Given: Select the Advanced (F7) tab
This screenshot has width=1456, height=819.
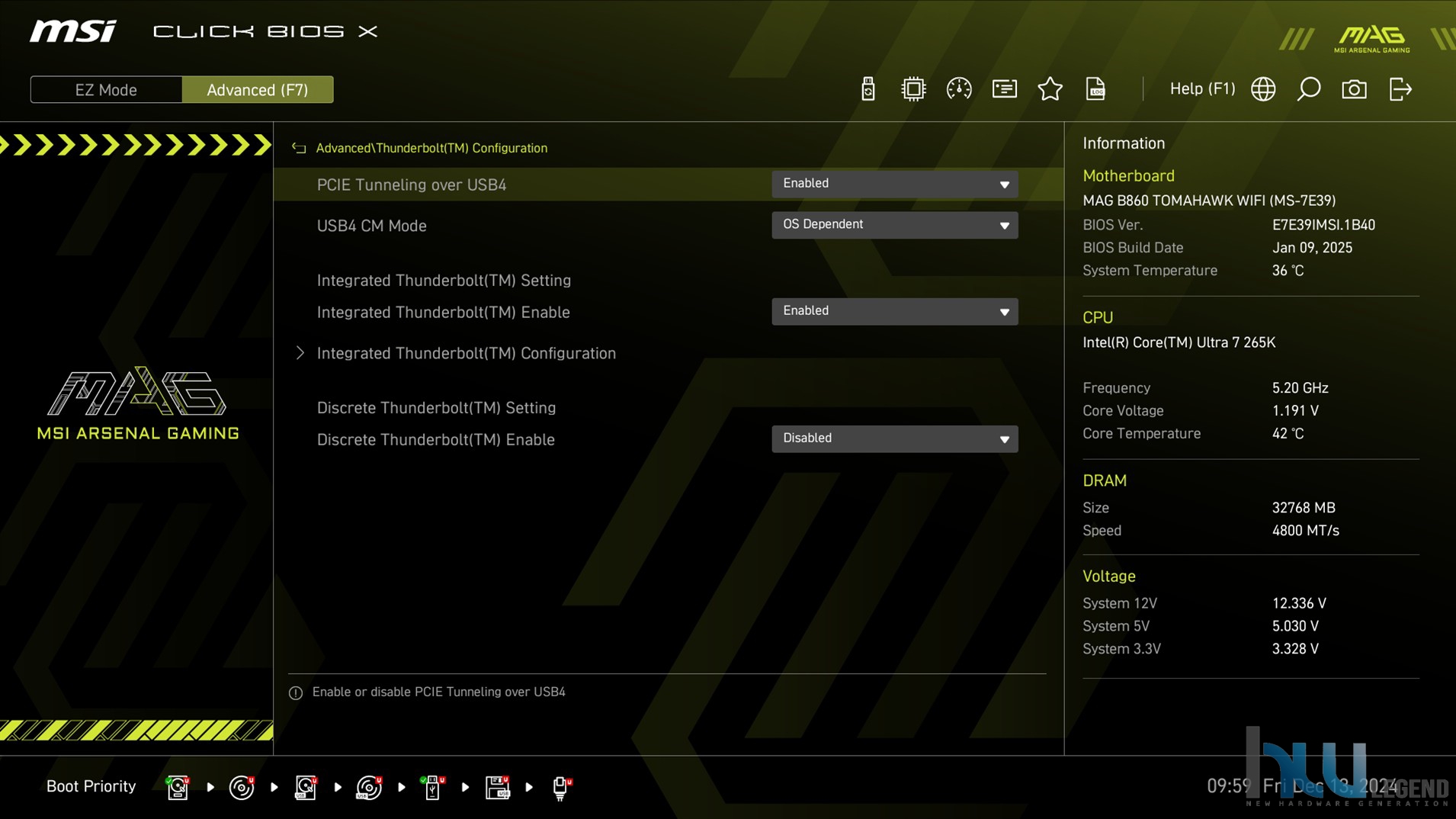Looking at the screenshot, I should [258, 90].
